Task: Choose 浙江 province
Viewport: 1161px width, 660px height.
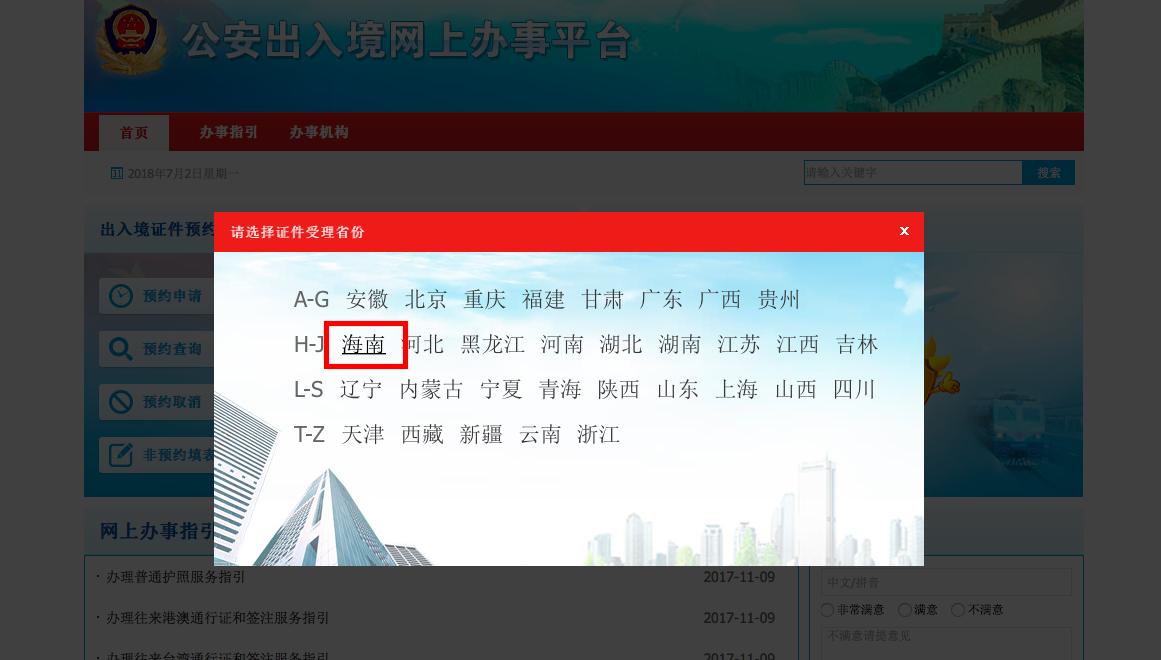Action: [x=598, y=434]
